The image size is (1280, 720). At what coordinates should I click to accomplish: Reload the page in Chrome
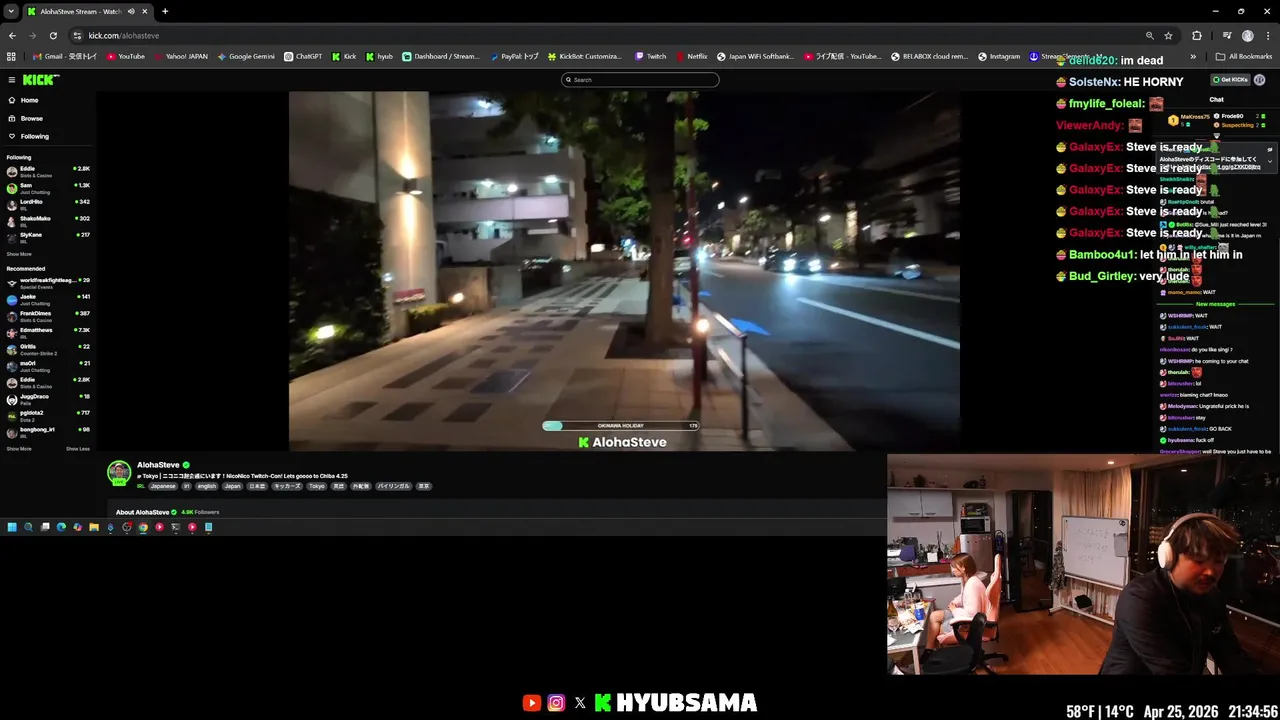[53, 35]
